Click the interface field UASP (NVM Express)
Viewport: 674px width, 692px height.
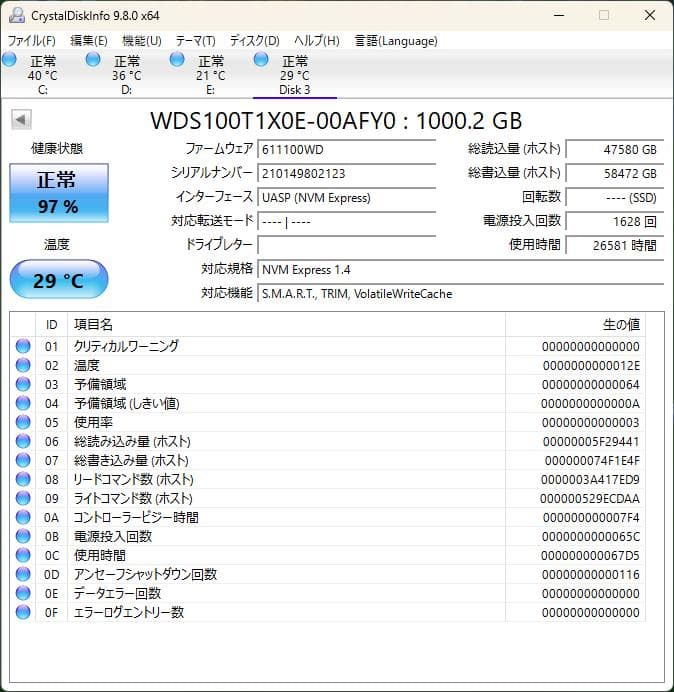coord(347,197)
